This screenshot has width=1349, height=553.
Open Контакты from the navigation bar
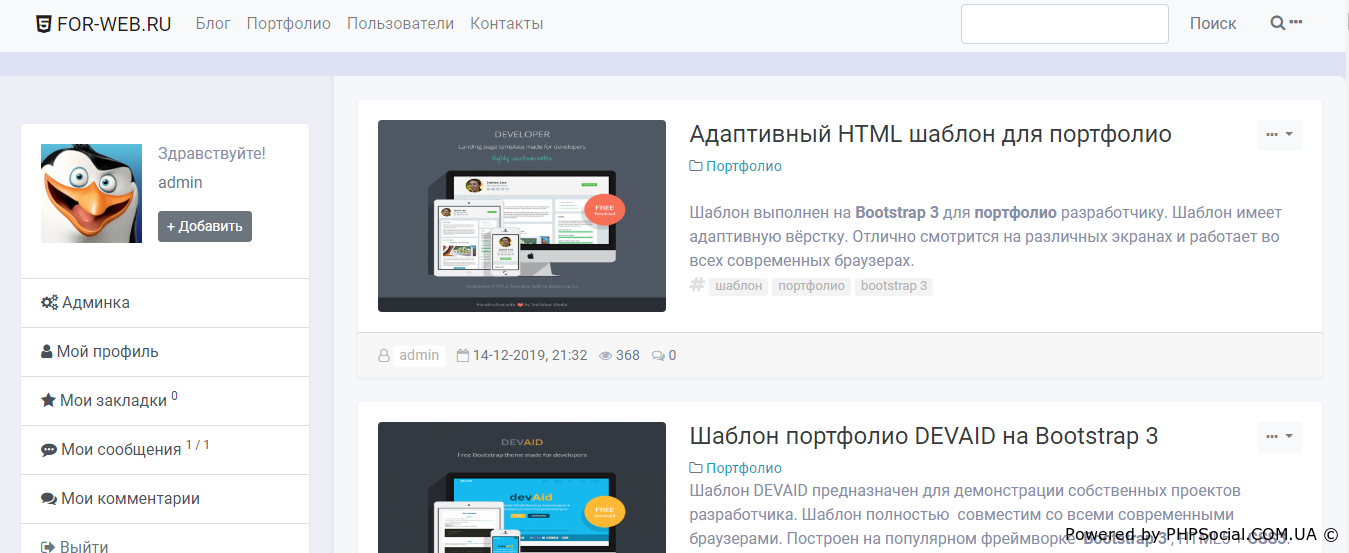coord(506,24)
